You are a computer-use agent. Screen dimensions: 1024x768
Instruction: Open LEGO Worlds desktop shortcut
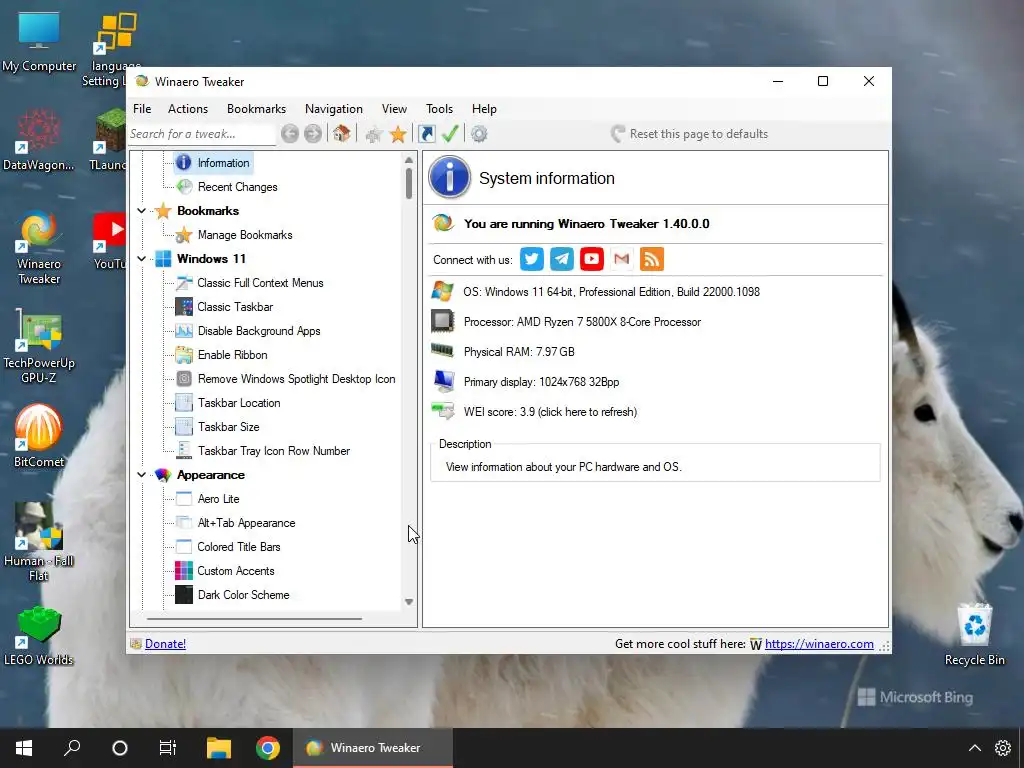point(39,635)
